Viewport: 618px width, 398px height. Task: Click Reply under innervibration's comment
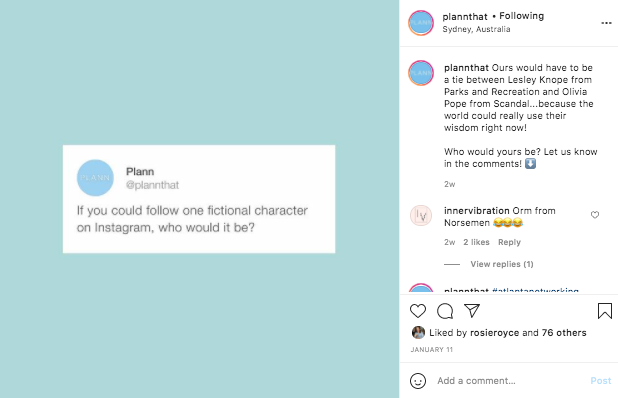click(509, 242)
